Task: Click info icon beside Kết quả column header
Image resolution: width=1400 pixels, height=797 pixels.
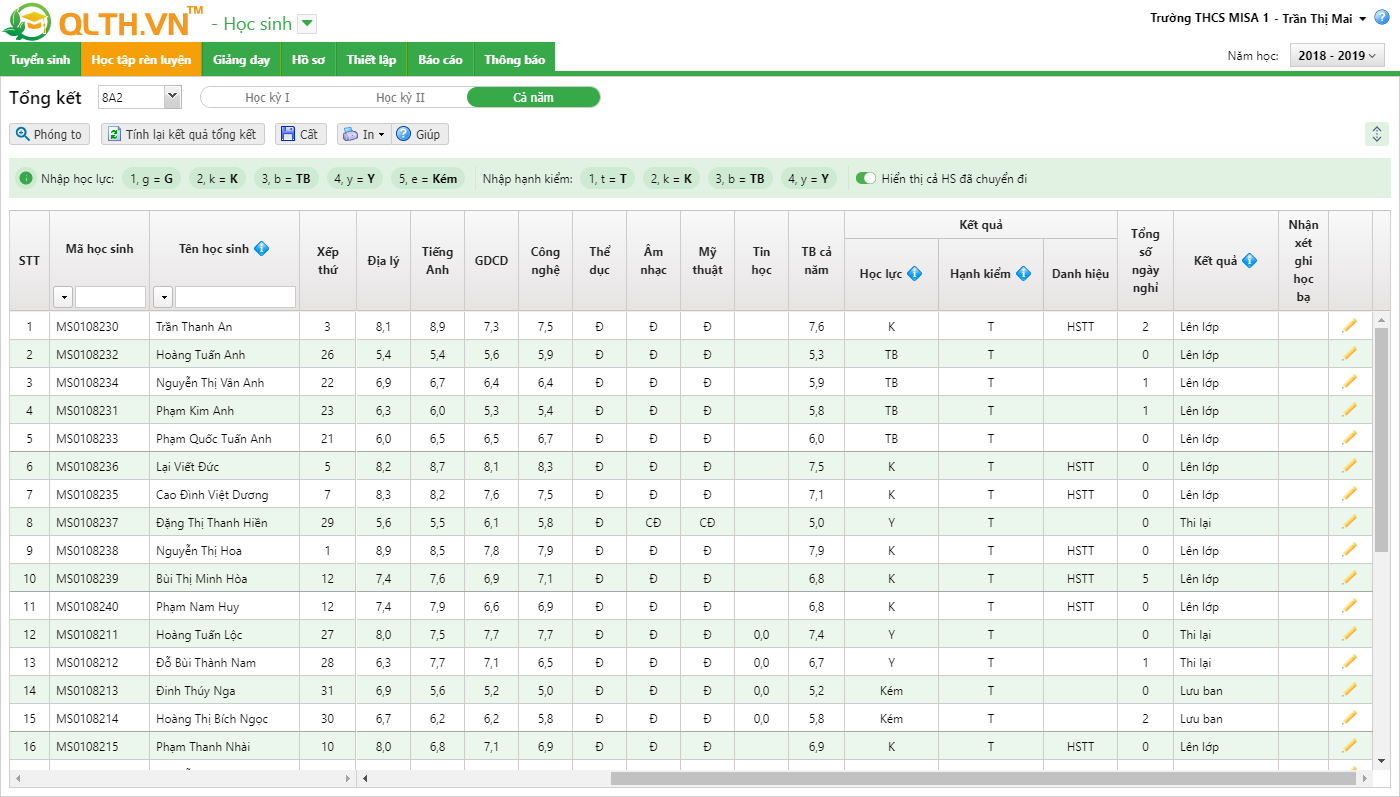Action: 1249,261
